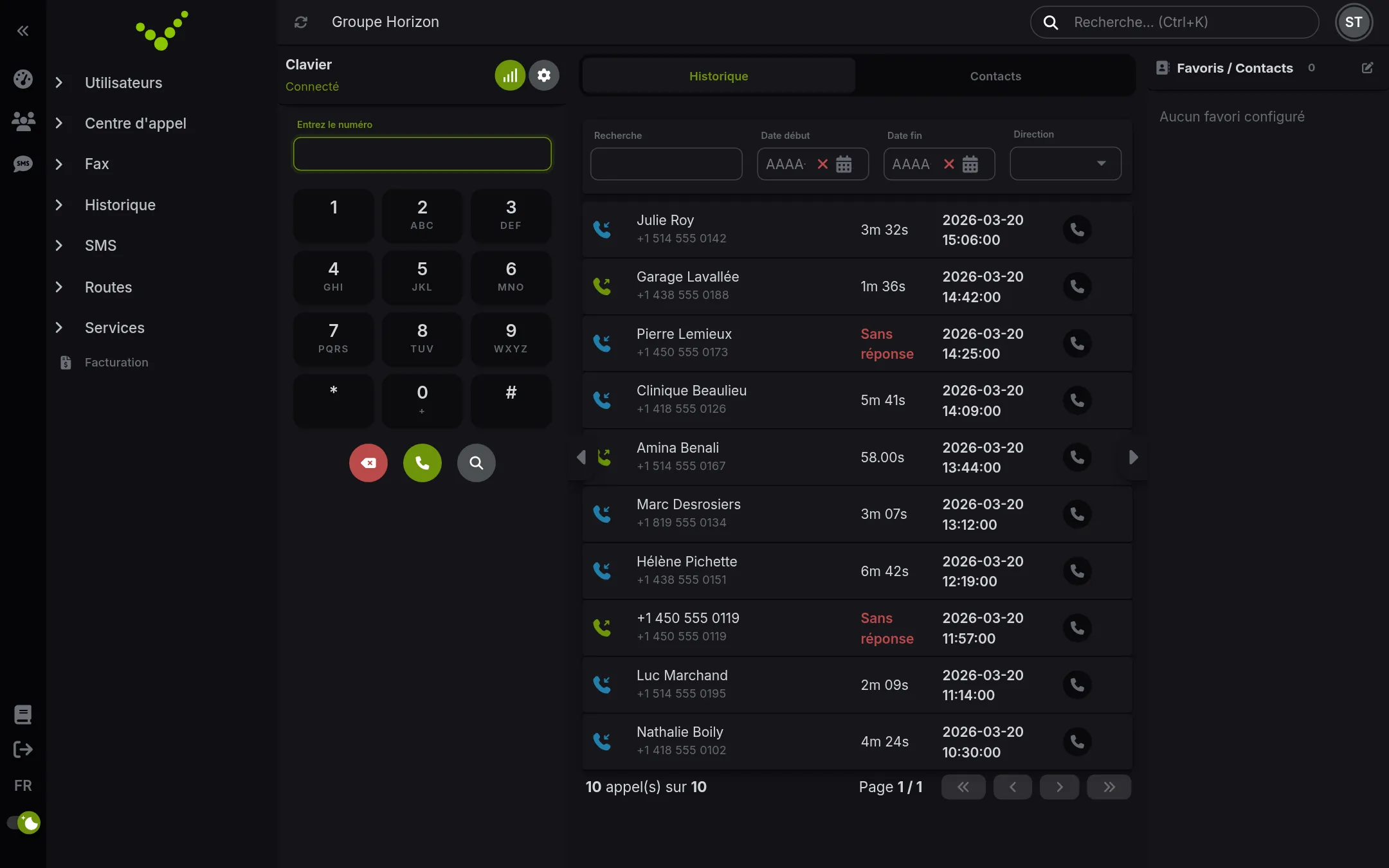The image size is (1389, 868).
Task: Select the Historique tab
Action: 718,76
